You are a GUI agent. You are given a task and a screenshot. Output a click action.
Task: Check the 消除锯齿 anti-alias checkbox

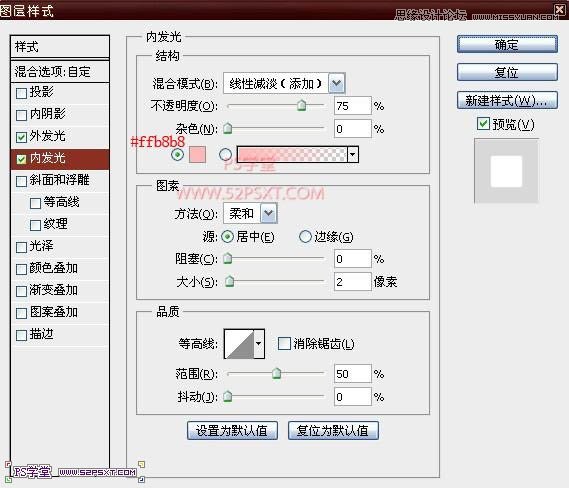tap(284, 343)
